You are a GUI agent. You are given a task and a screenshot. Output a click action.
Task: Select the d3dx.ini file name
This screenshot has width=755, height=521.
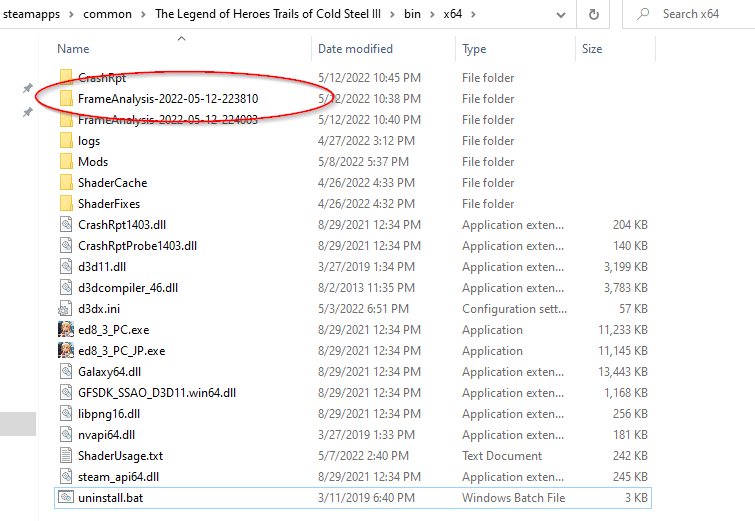[x=99, y=309]
